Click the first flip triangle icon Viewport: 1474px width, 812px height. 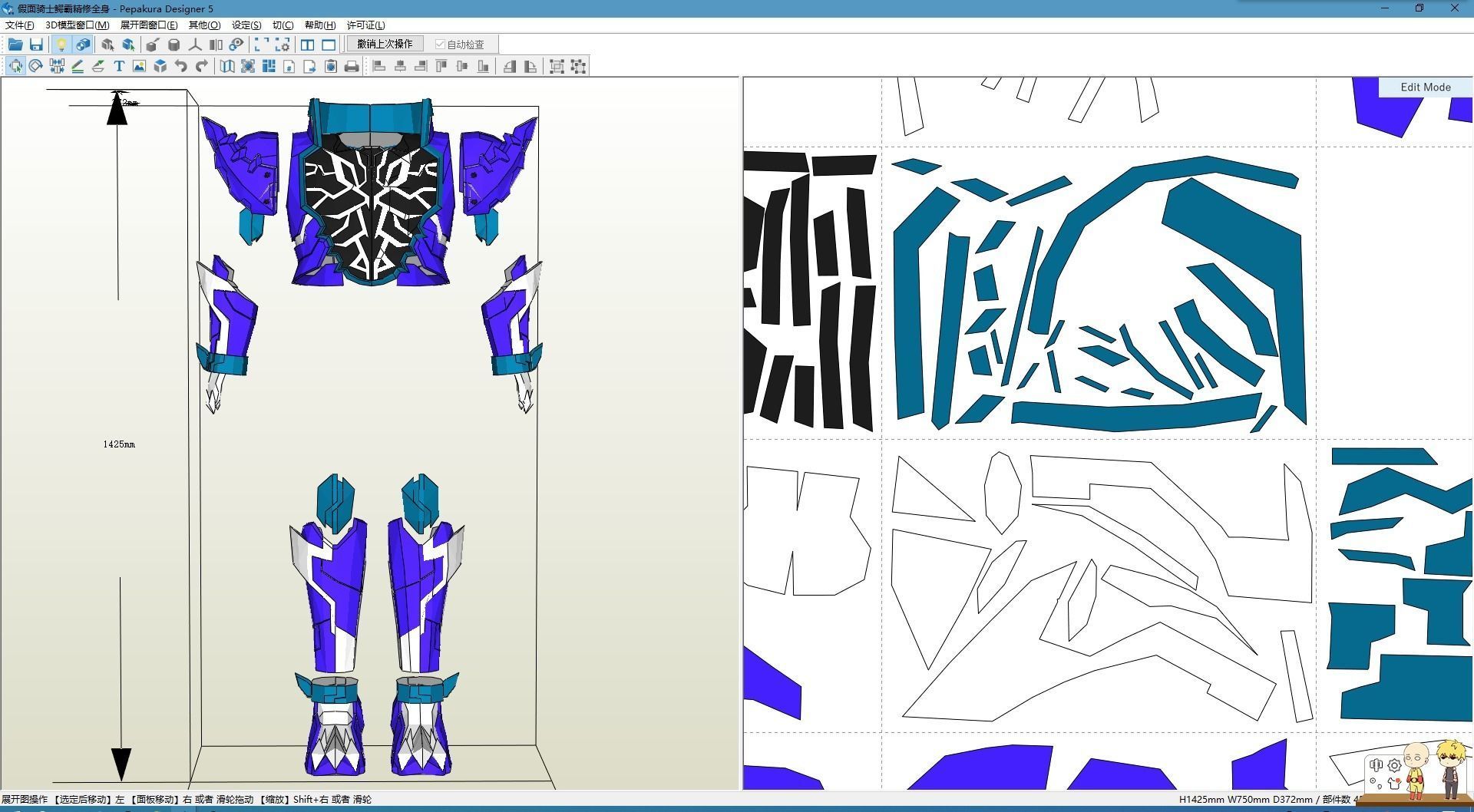[509, 66]
